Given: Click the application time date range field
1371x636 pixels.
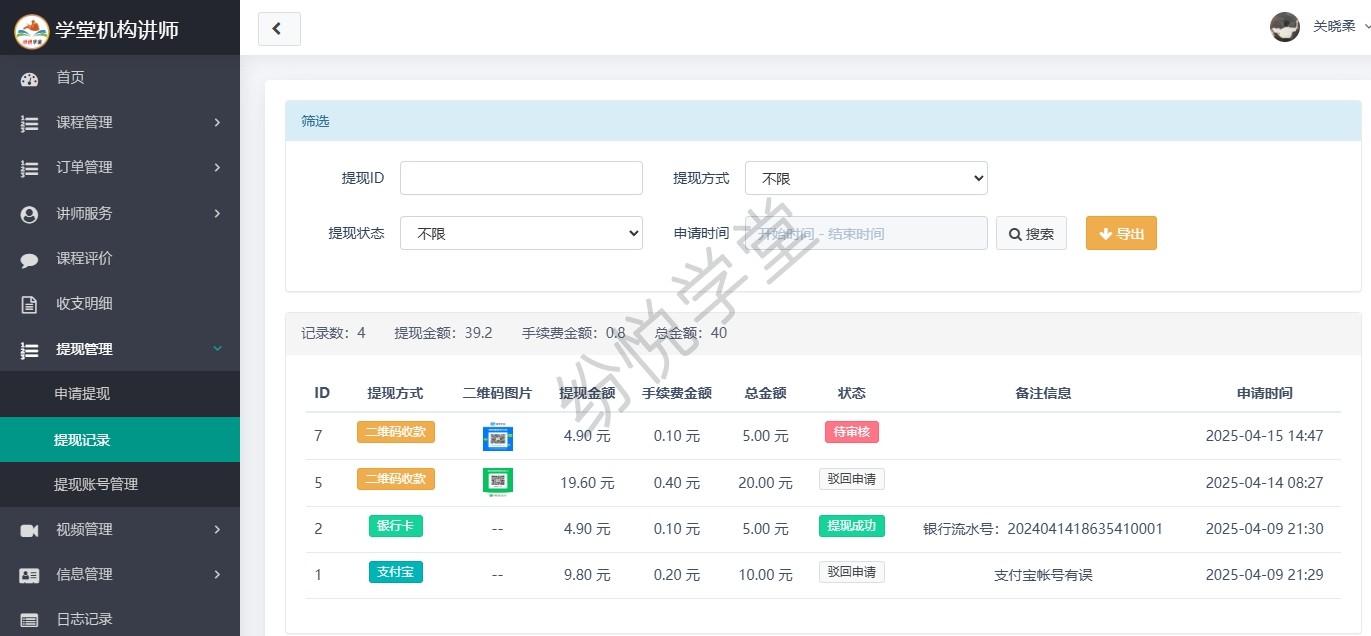Looking at the screenshot, I should 866,233.
